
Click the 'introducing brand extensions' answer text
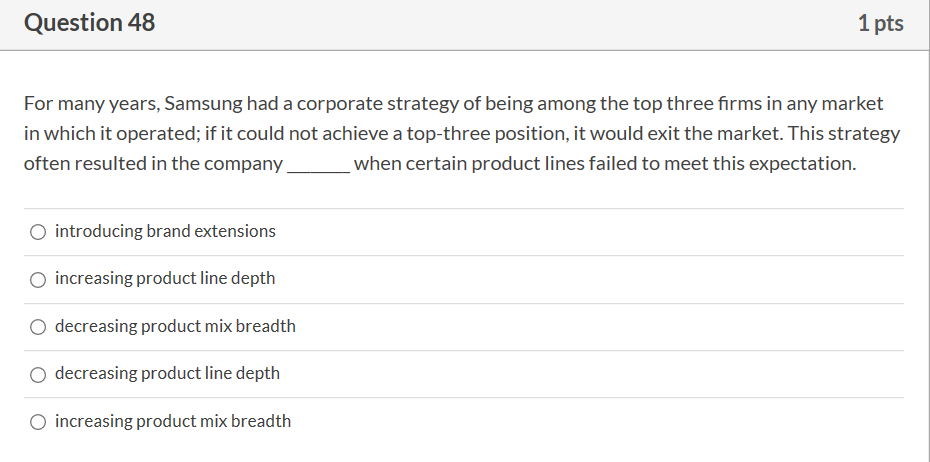point(165,231)
